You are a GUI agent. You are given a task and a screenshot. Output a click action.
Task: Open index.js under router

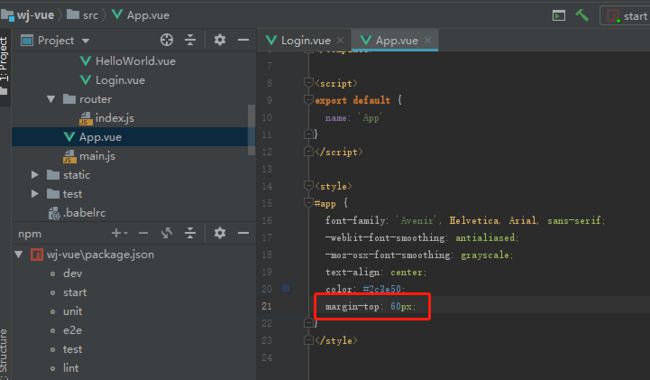click(x=107, y=118)
